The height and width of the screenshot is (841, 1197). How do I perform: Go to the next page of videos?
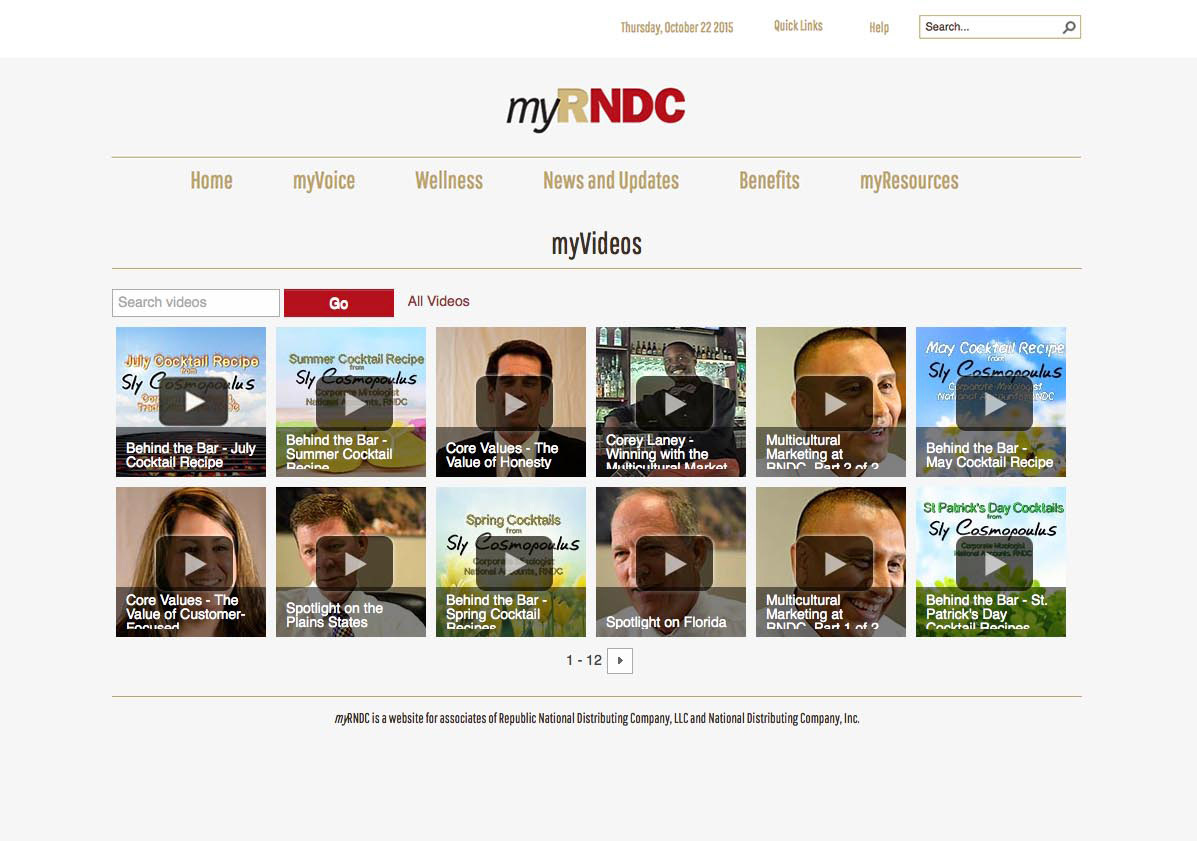620,661
